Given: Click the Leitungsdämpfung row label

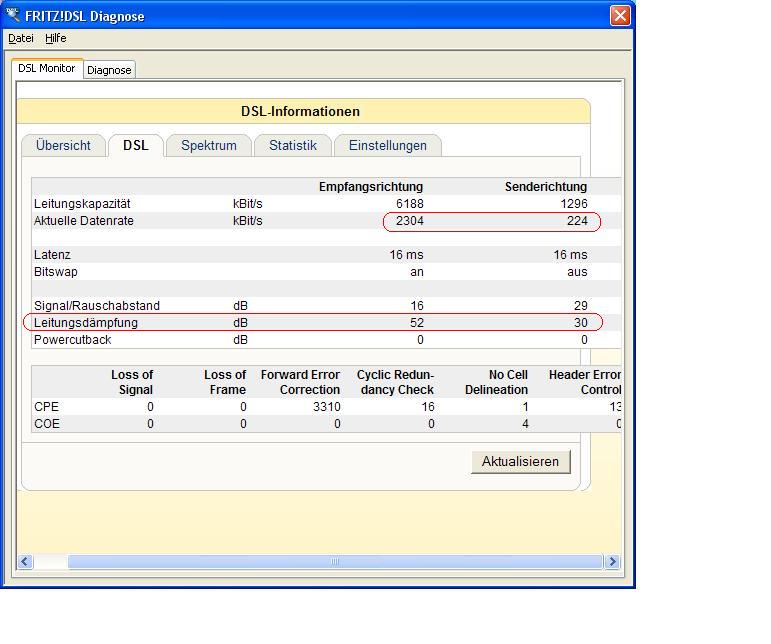Looking at the screenshot, I should point(86,322).
